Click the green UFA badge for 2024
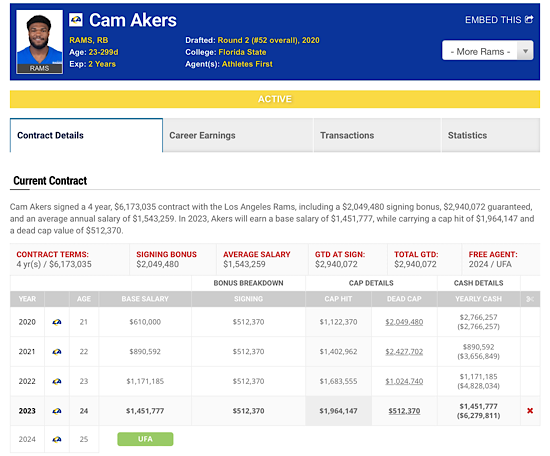The width and height of the screenshot is (550, 456). (x=145, y=439)
